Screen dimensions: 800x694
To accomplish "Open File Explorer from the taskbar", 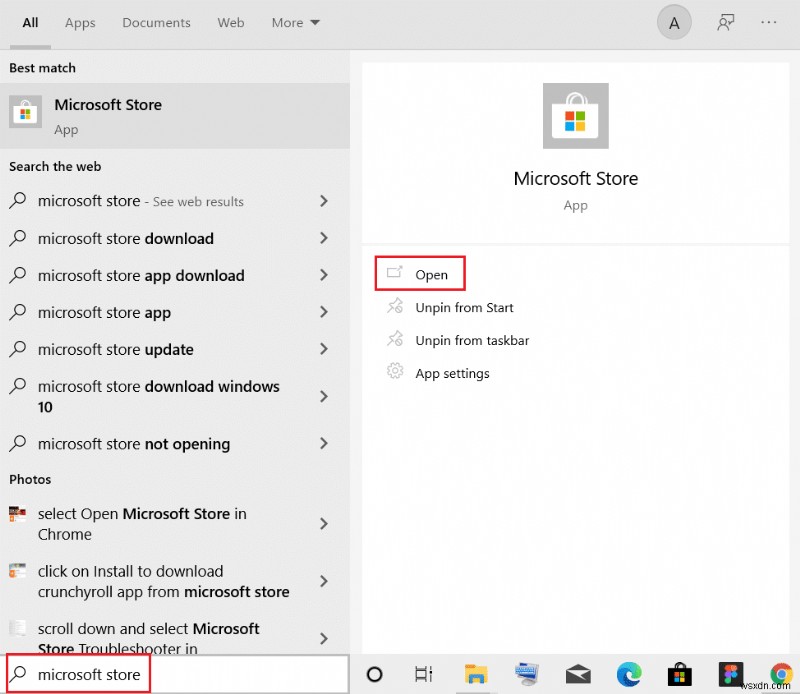I will click(x=476, y=675).
